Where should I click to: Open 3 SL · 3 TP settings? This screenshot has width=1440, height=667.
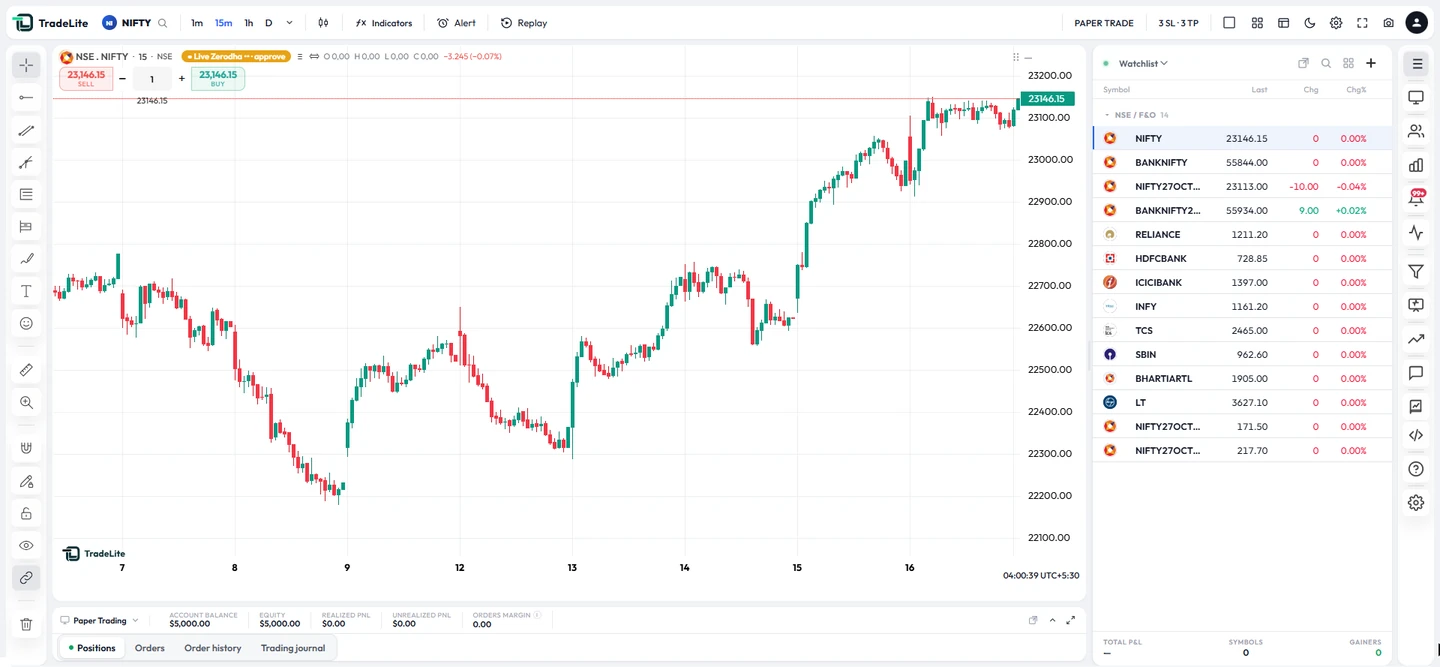coord(1178,23)
